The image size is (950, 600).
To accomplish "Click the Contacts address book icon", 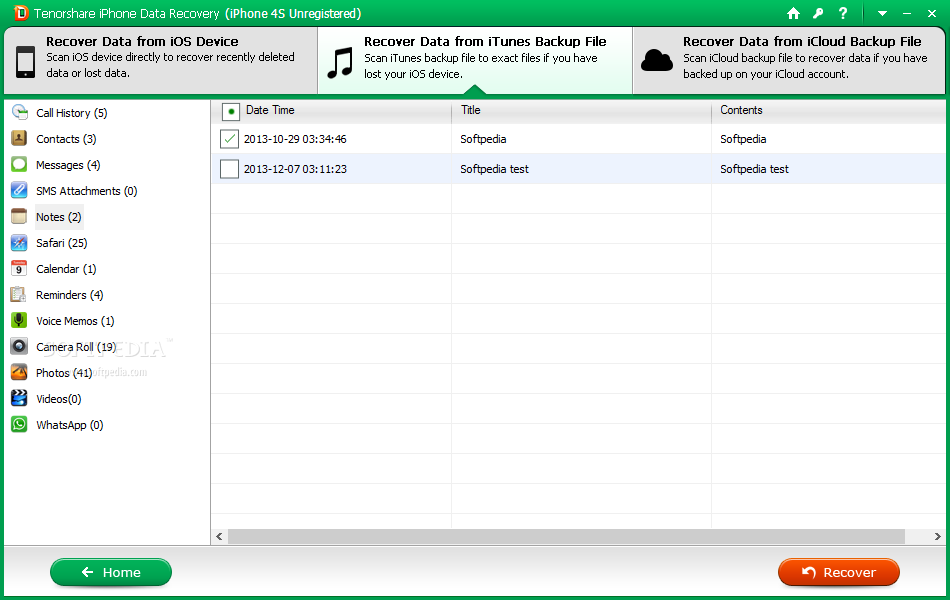I will click(19, 138).
